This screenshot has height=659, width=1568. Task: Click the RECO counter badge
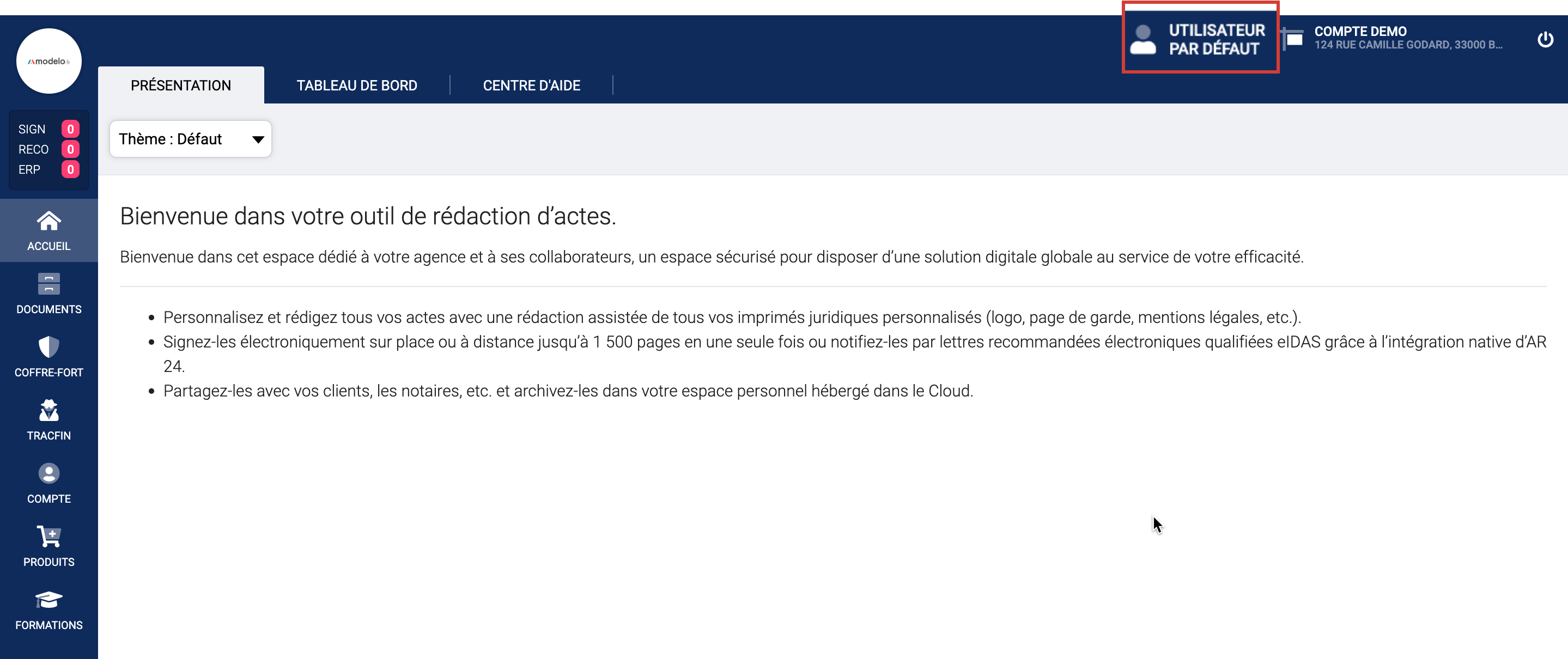(70, 149)
